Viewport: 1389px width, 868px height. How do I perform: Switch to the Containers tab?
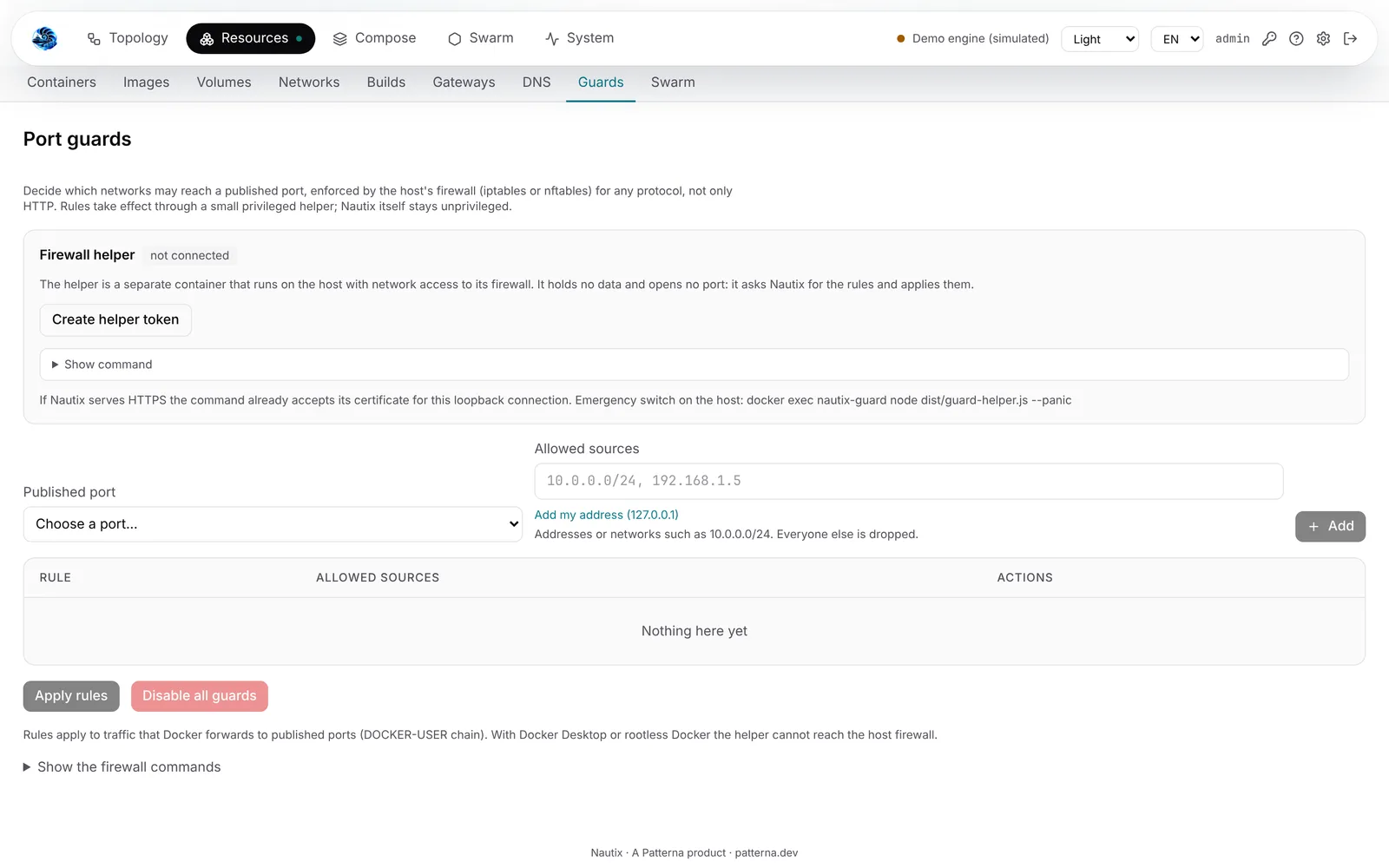point(62,82)
